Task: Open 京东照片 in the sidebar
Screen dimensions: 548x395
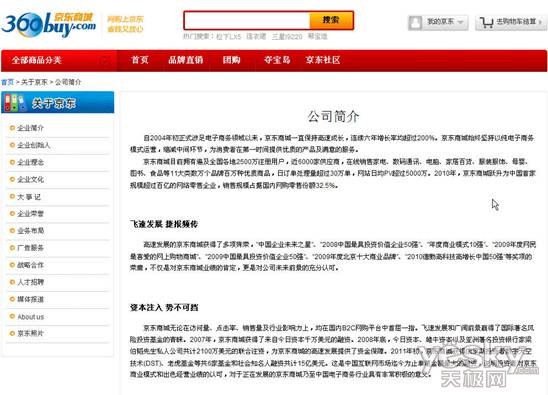Action: (x=31, y=333)
